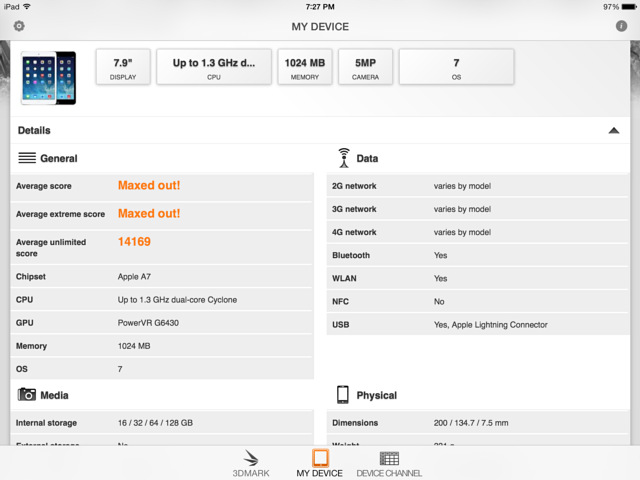Tap the 1024 MB MEMORY tile
Viewport: 640px width, 480px height.
[x=305, y=67]
